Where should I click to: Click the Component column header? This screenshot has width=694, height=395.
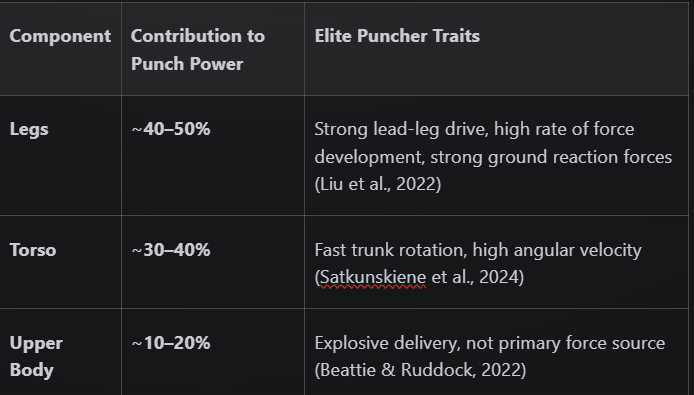pyautogui.click(x=60, y=36)
